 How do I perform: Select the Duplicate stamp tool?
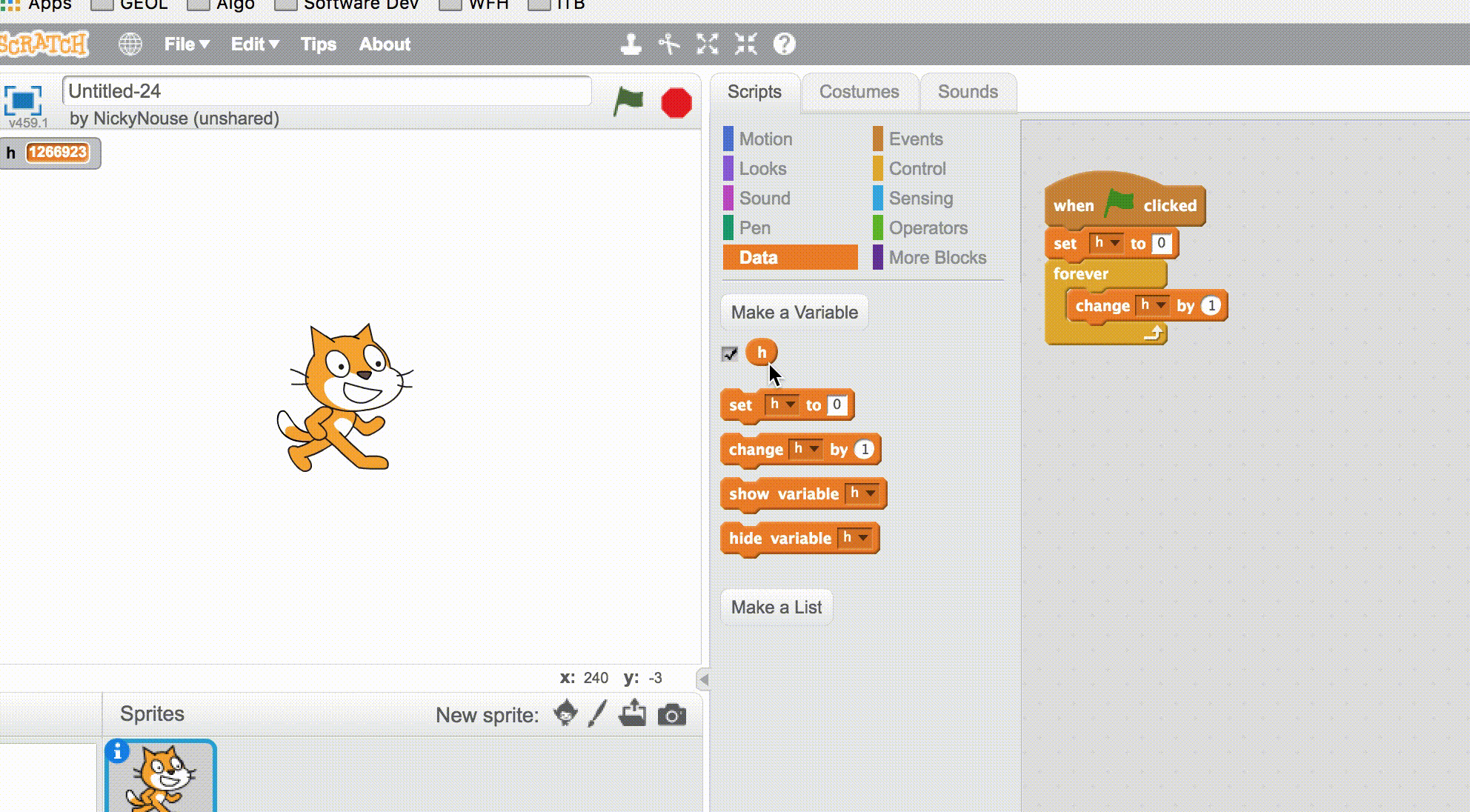pos(631,44)
